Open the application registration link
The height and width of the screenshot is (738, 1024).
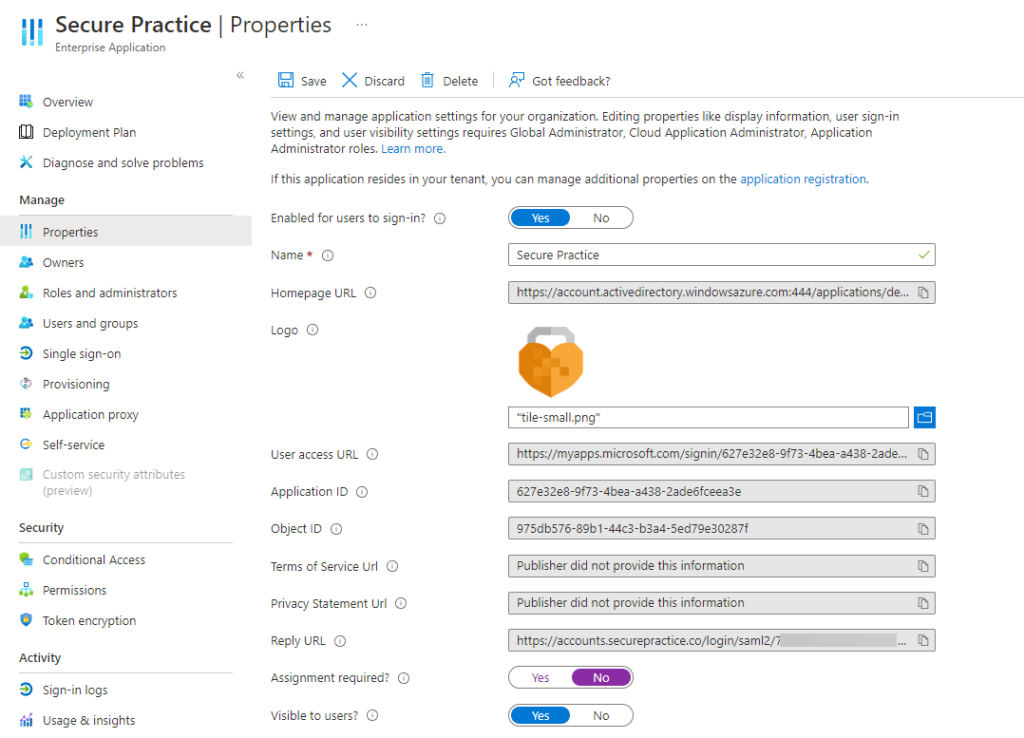click(802, 180)
